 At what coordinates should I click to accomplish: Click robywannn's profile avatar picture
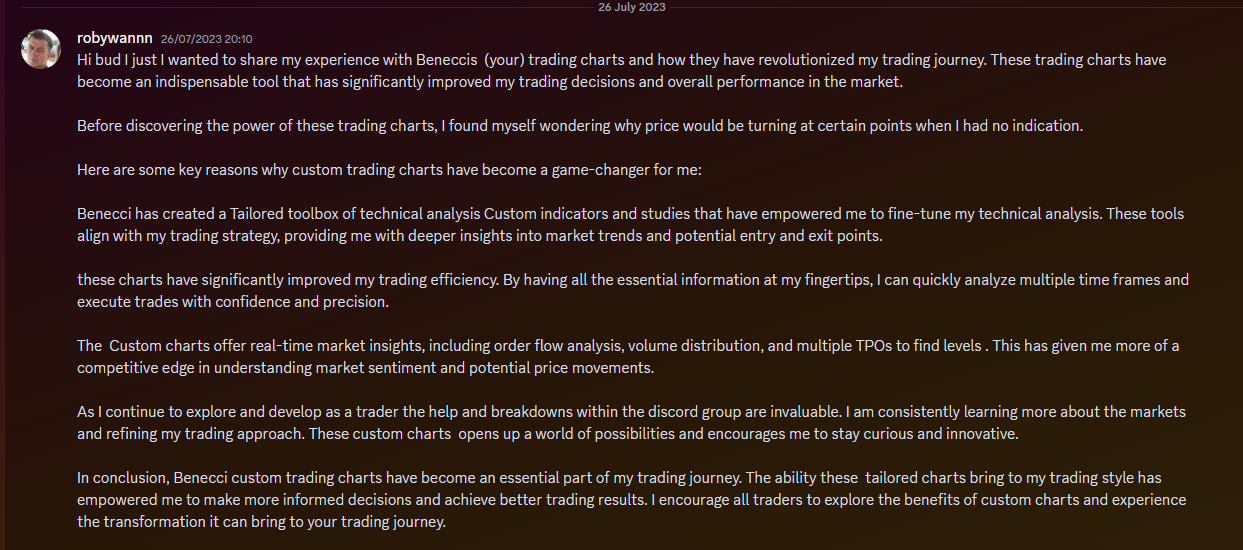(41, 49)
